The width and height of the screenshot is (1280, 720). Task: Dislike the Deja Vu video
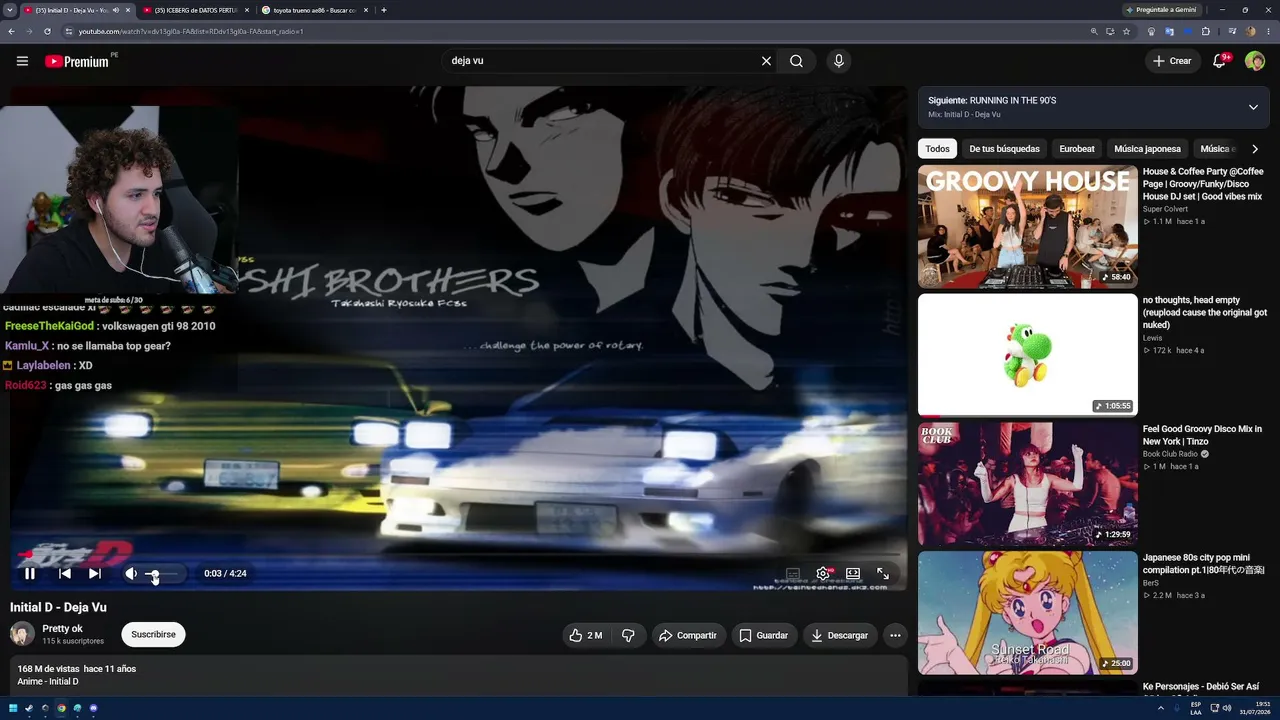click(628, 635)
